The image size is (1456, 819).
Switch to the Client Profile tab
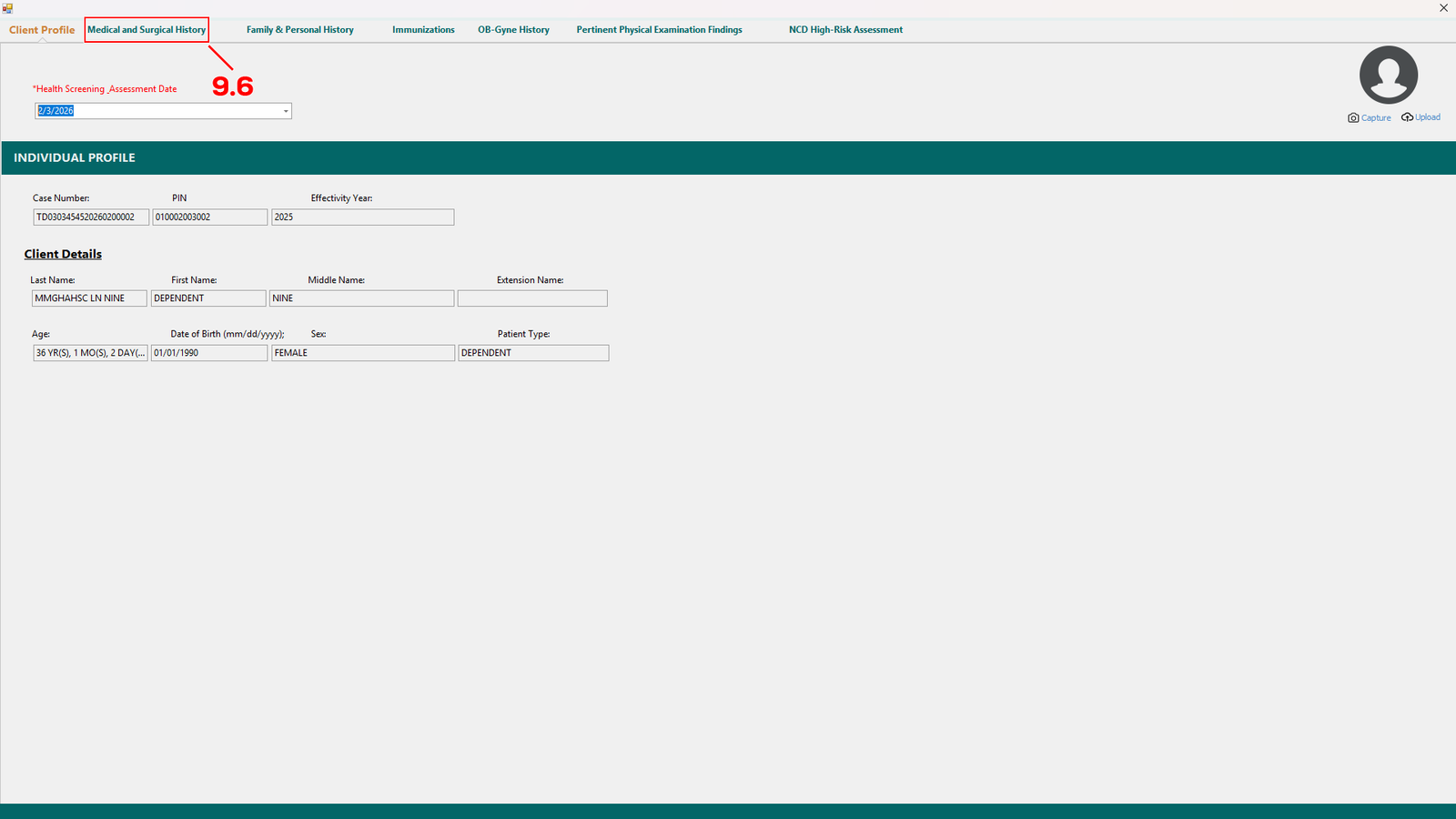(x=42, y=30)
